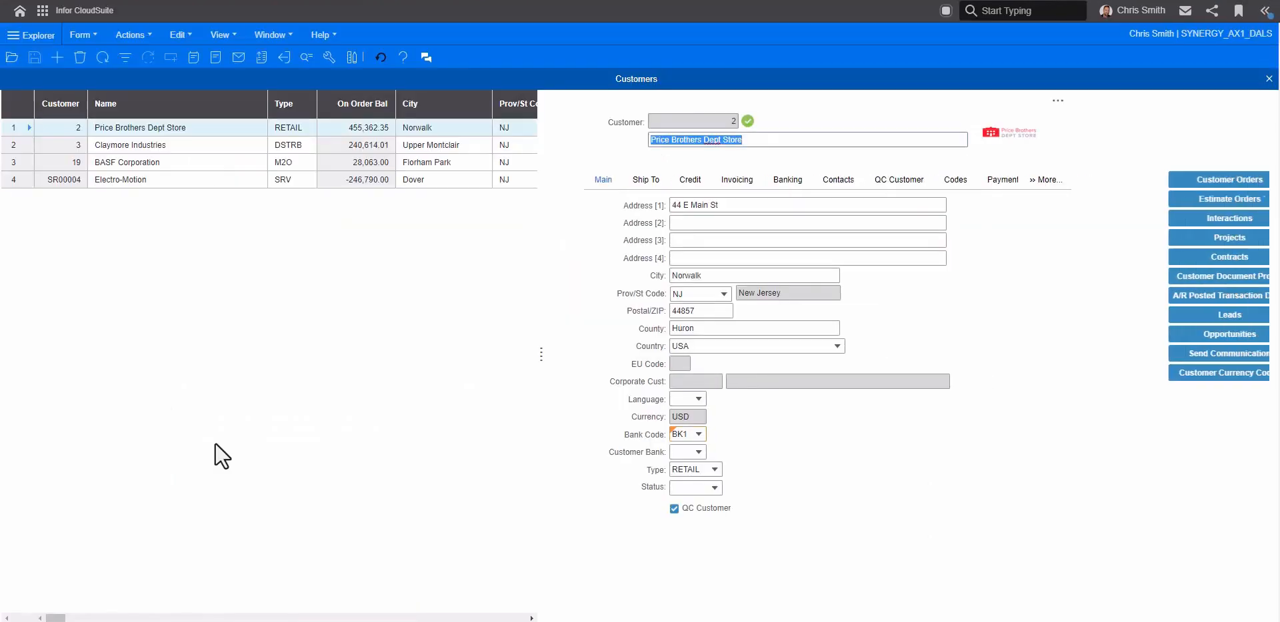The image size is (1280, 622).
Task: Click the wrench tools toolbar icon
Action: tap(329, 57)
